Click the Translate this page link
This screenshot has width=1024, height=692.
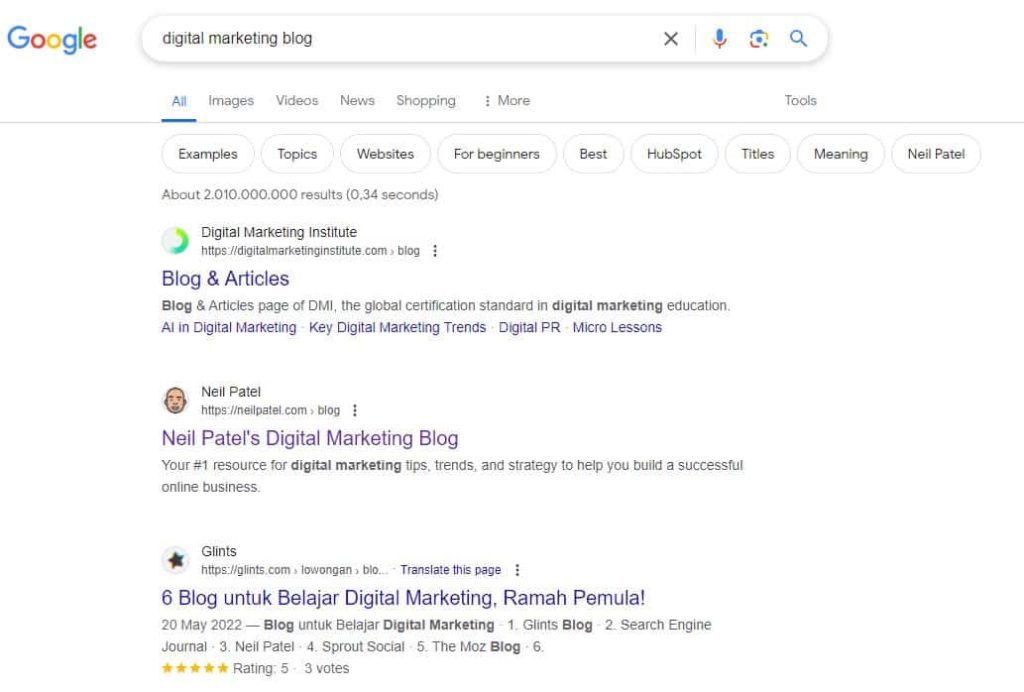[451, 570]
